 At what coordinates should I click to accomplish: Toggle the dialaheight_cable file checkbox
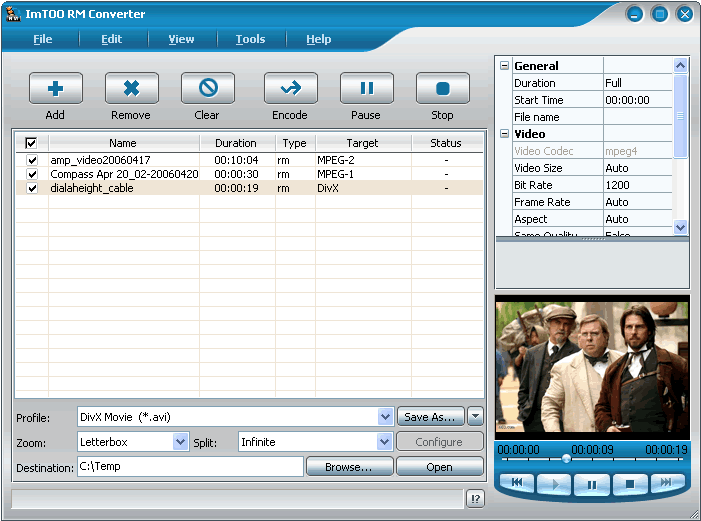coord(32,188)
